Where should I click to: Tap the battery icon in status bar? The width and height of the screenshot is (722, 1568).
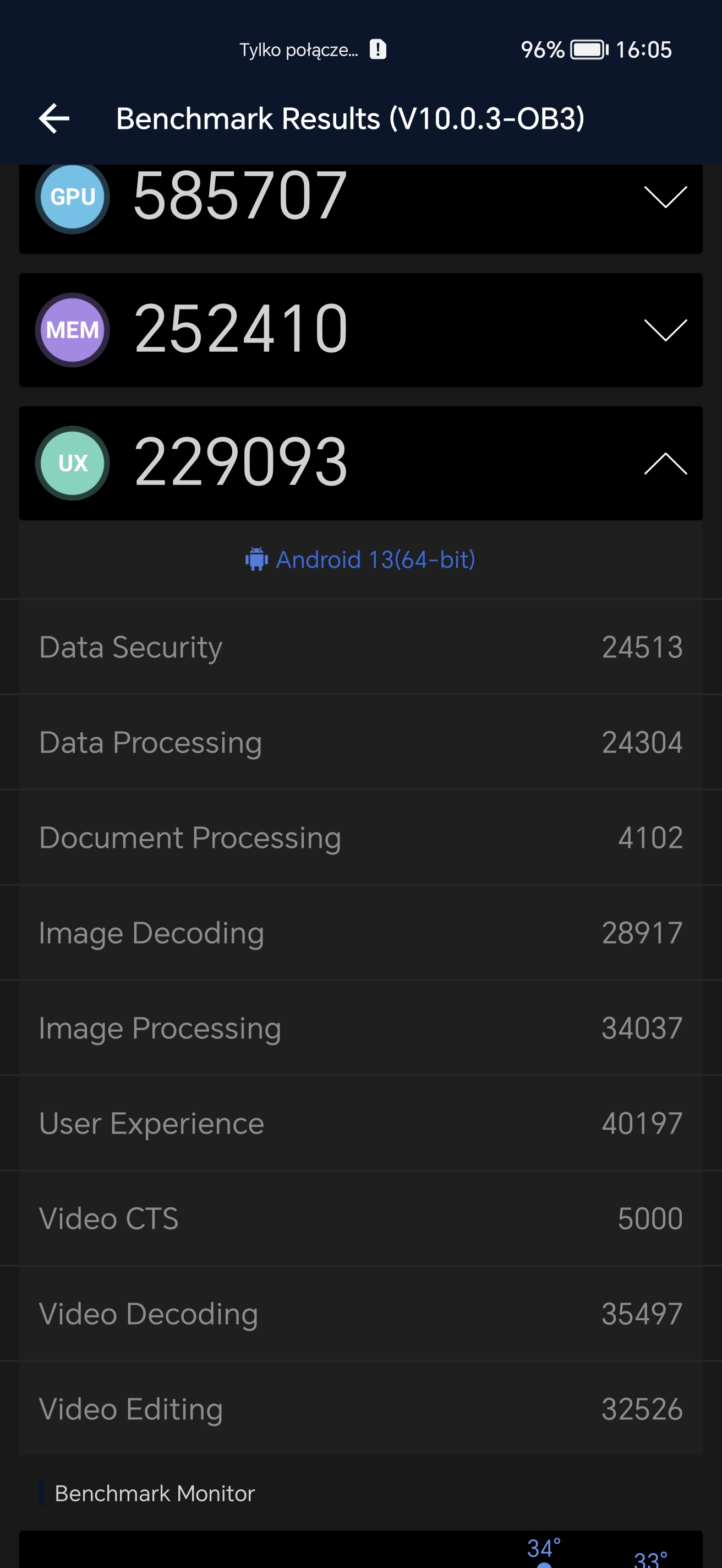(x=589, y=50)
